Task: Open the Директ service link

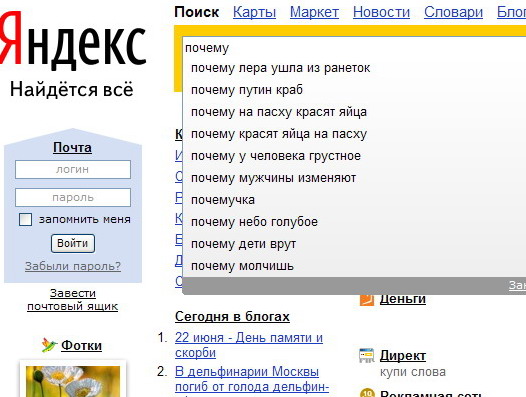Action: point(403,356)
